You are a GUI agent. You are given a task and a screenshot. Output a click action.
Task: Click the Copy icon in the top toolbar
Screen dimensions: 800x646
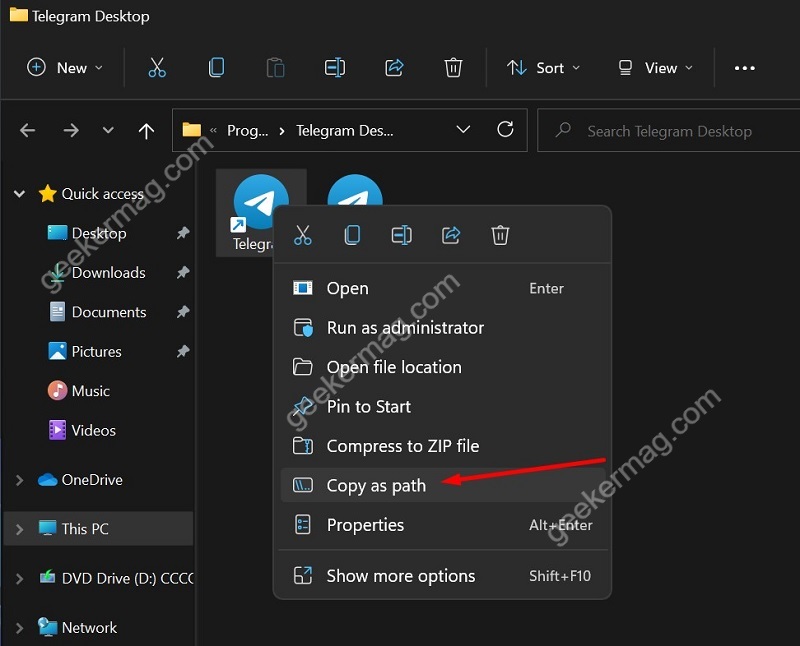pyautogui.click(x=216, y=67)
